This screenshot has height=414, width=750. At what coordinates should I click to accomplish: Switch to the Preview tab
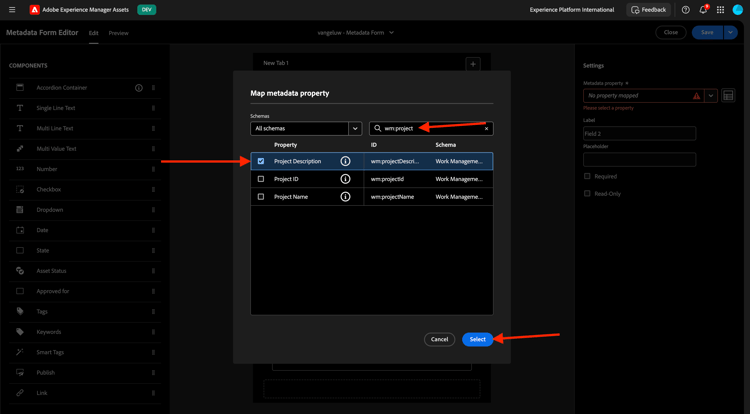pyautogui.click(x=118, y=33)
